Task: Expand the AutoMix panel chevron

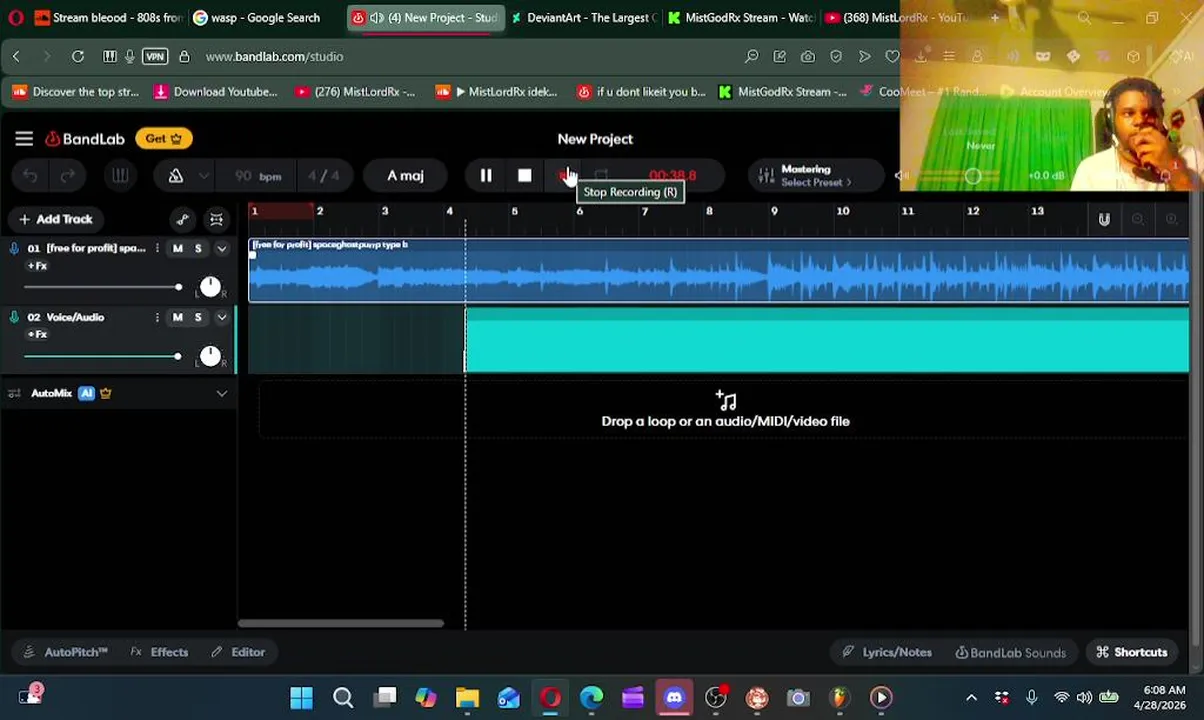Action: 221,394
